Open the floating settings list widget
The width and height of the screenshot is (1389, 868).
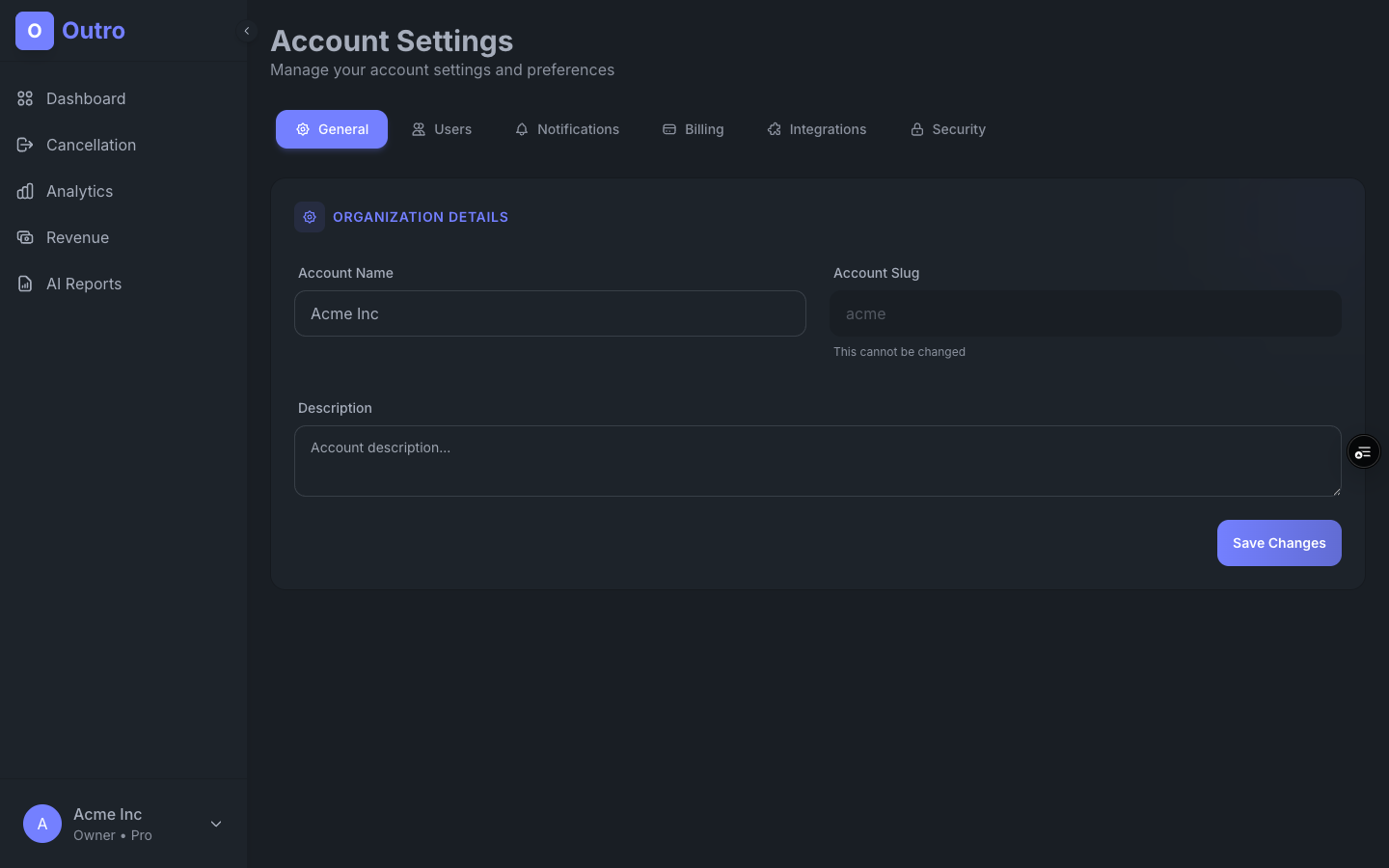(x=1364, y=451)
